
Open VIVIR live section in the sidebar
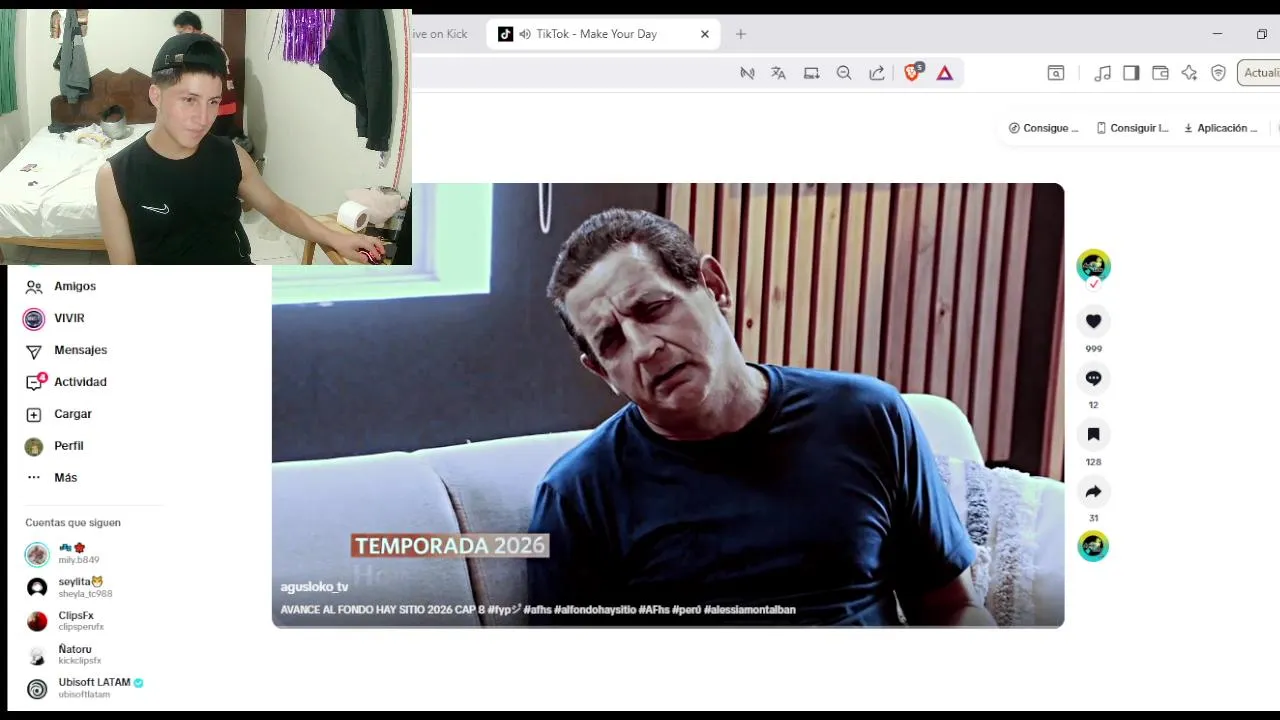click(x=69, y=318)
